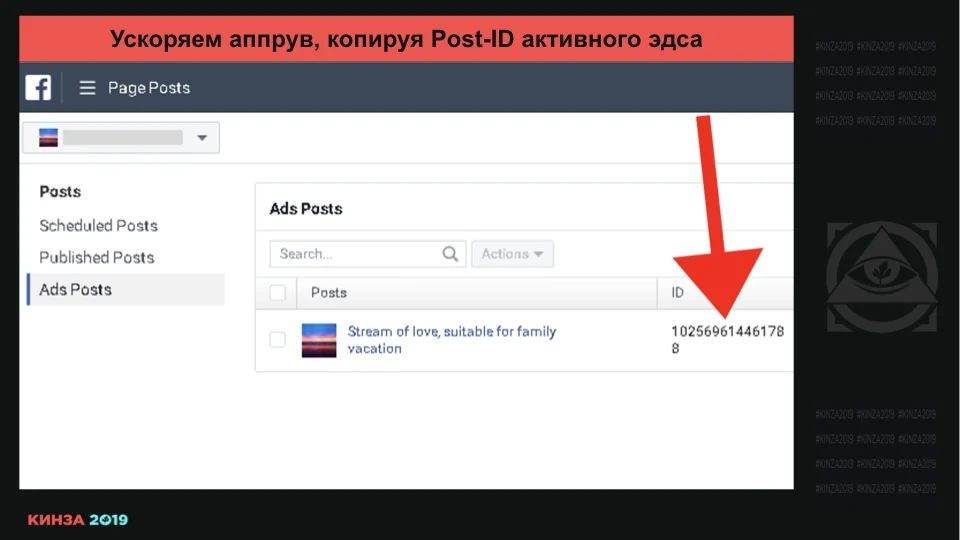Click the Facebook logo icon
The image size is (960, 540).
point(38,88)
